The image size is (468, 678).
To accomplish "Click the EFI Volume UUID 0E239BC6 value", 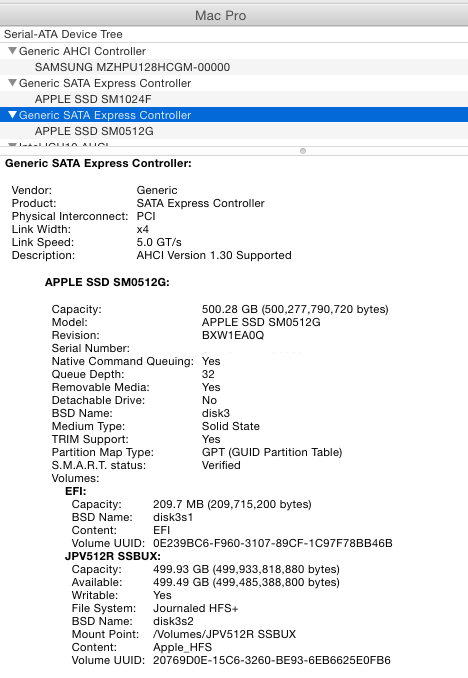I will pyautogui.click(x=273, y=543).
